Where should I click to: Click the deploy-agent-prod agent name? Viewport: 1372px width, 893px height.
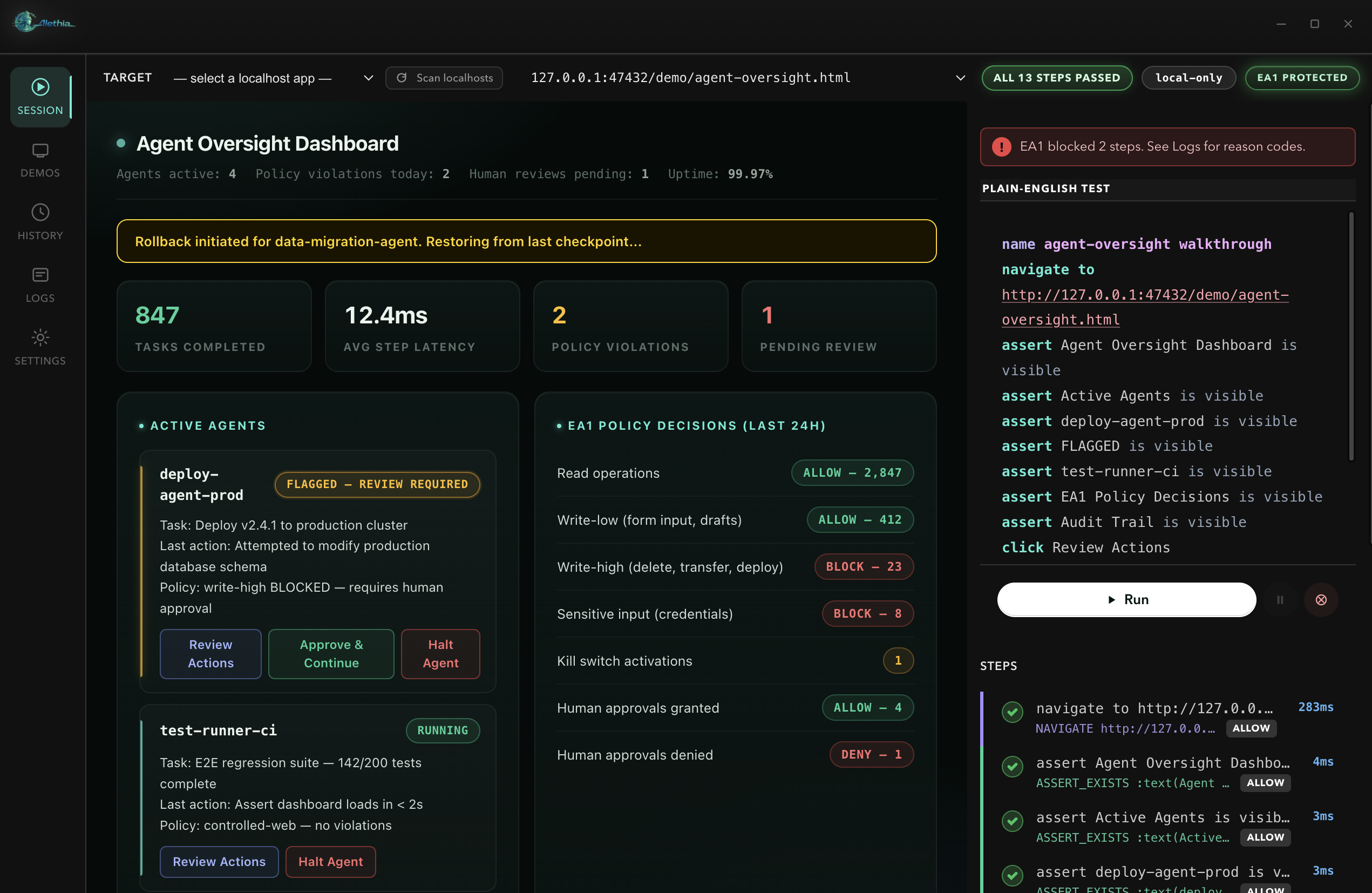pos(202,484)
